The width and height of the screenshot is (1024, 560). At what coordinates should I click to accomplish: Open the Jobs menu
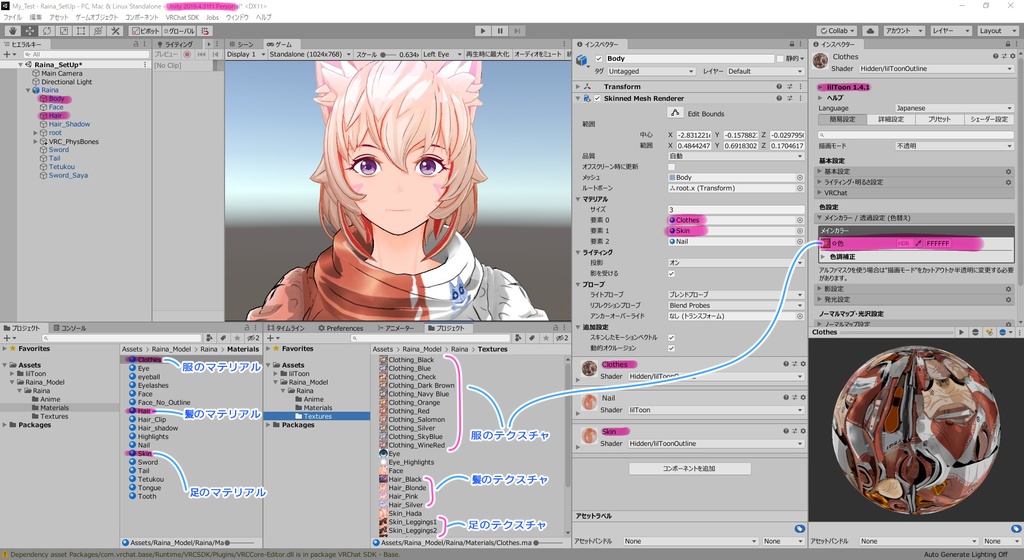pyautogui.click(x=212, y=18)
